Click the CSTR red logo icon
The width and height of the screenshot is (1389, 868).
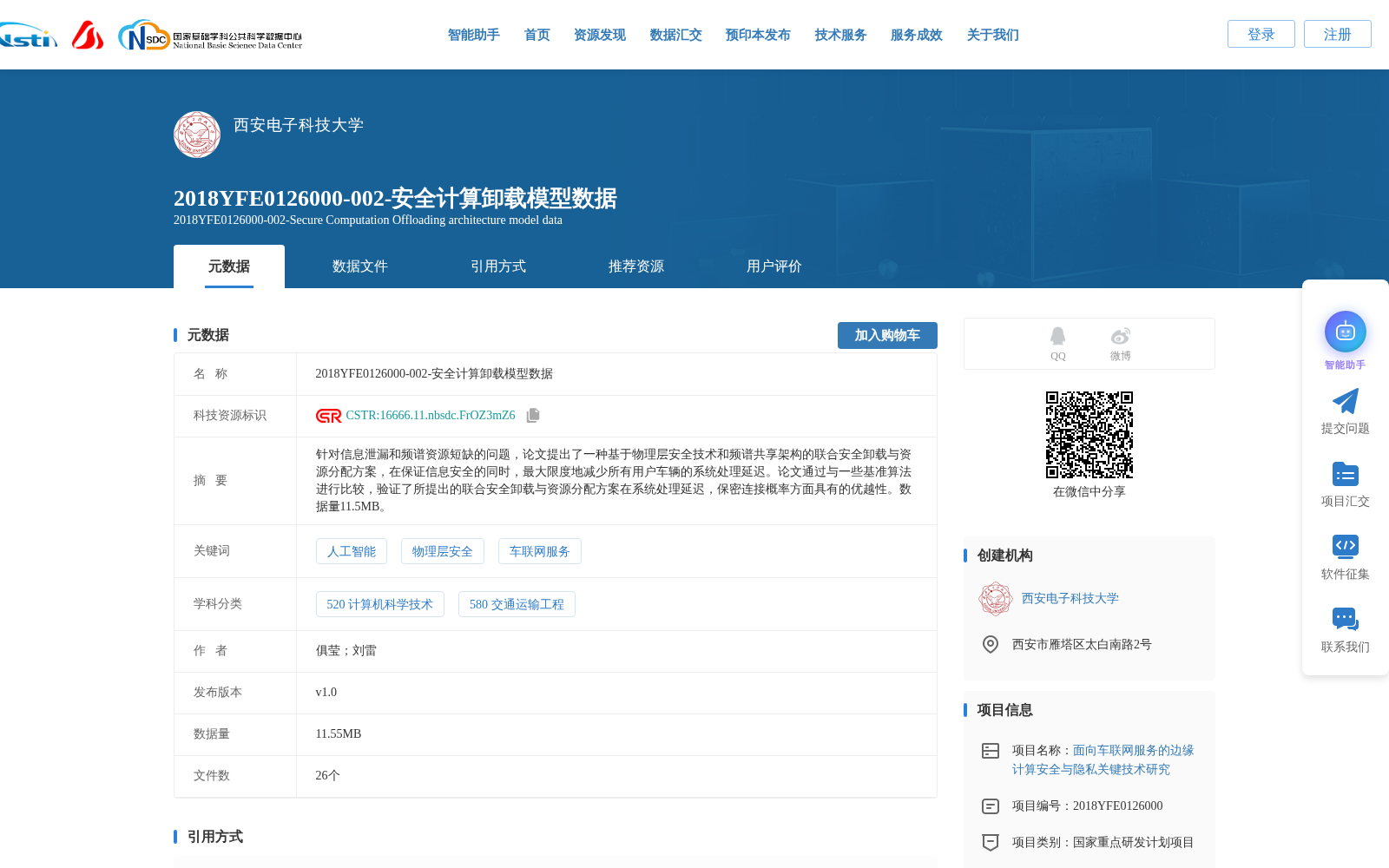click(x=328, y=416)
